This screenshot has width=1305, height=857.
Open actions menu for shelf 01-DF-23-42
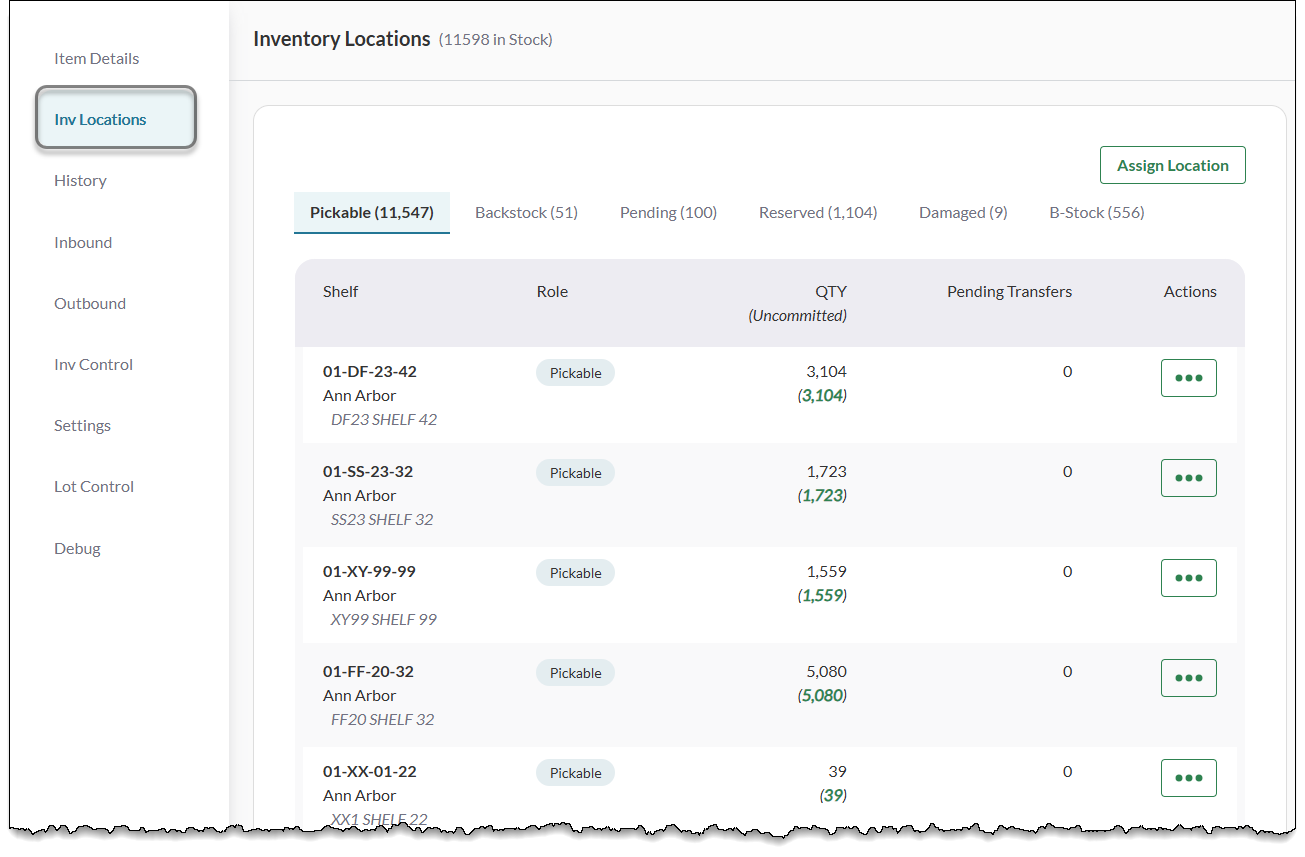1188,378
